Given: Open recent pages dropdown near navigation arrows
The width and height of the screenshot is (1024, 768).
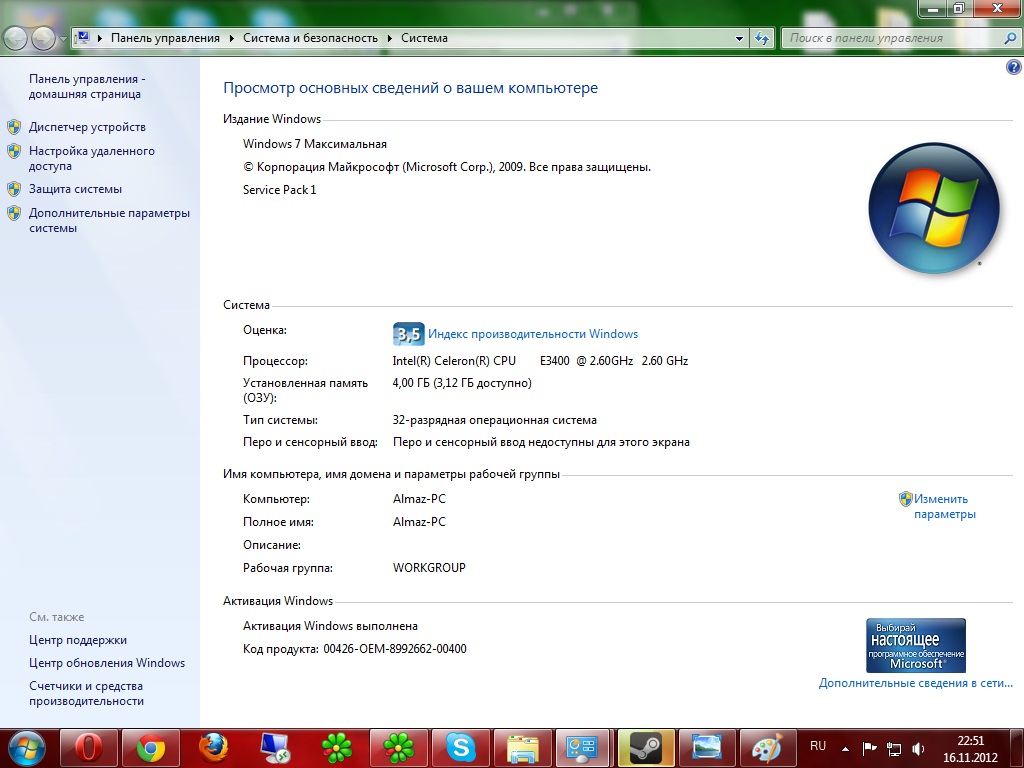Looking at the screenshot, I should point(63,39).
